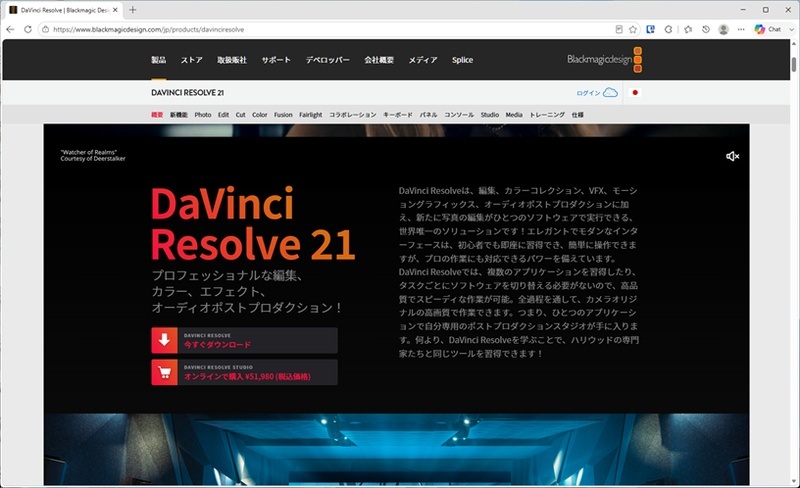This screenshot has width=800, height=488.
Task: Select the Media sub-navigation tab
Action: tap(514, 115)
